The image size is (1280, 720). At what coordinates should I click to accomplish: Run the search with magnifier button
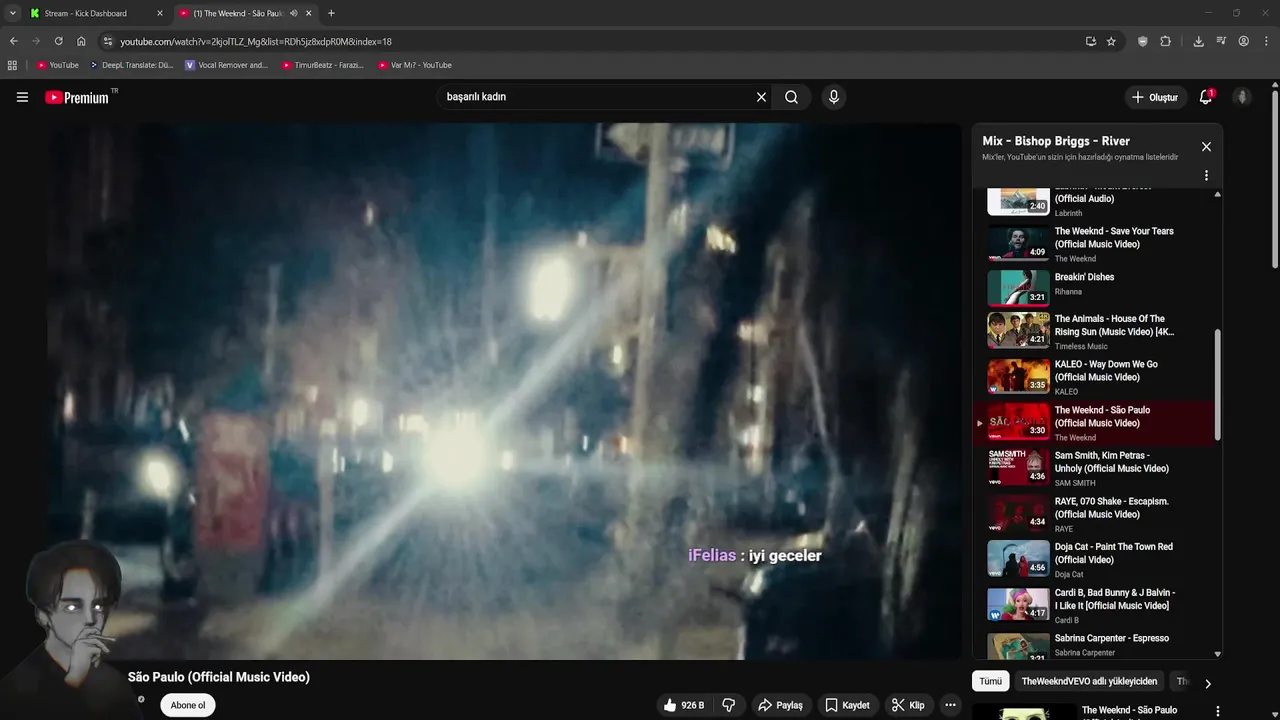tap(791, 97)
